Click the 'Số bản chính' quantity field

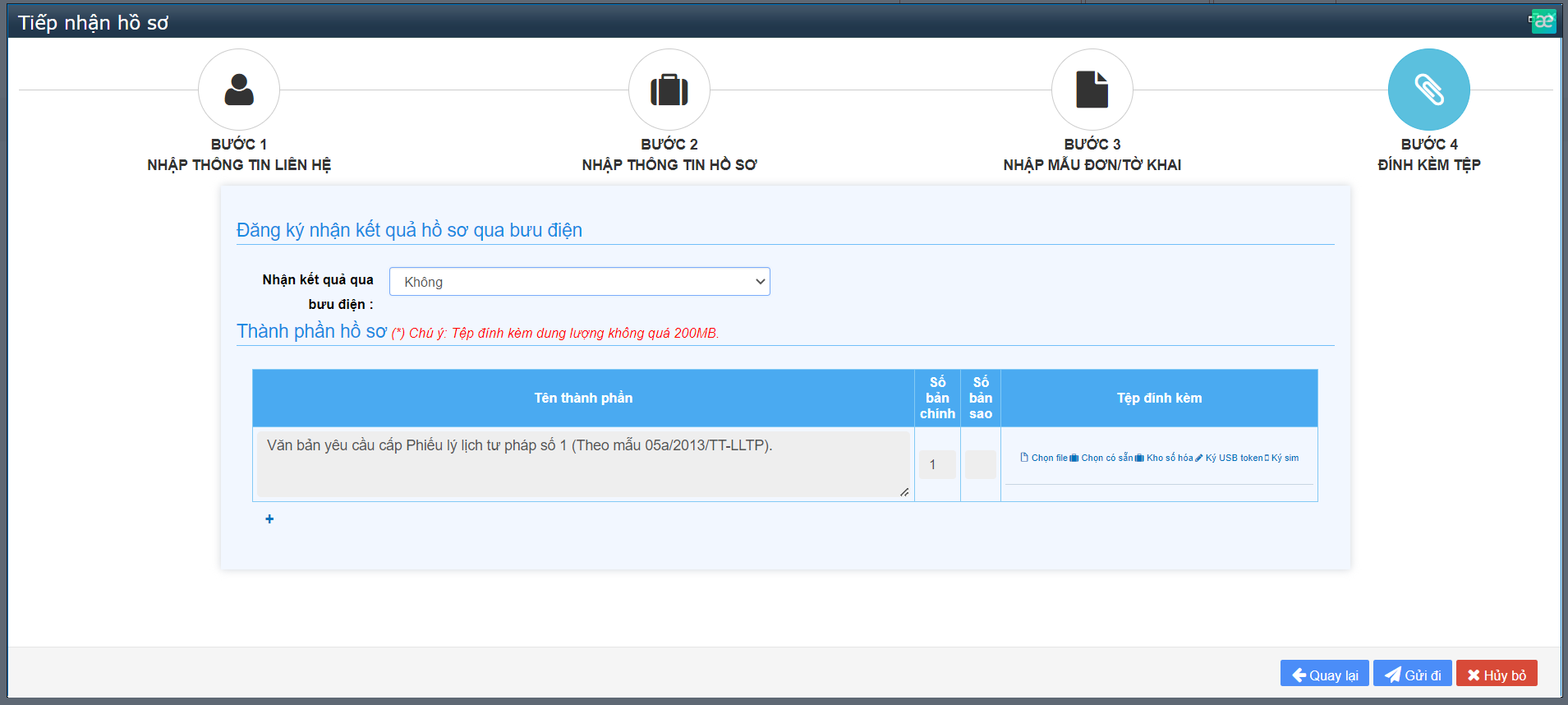coord(937,464)
